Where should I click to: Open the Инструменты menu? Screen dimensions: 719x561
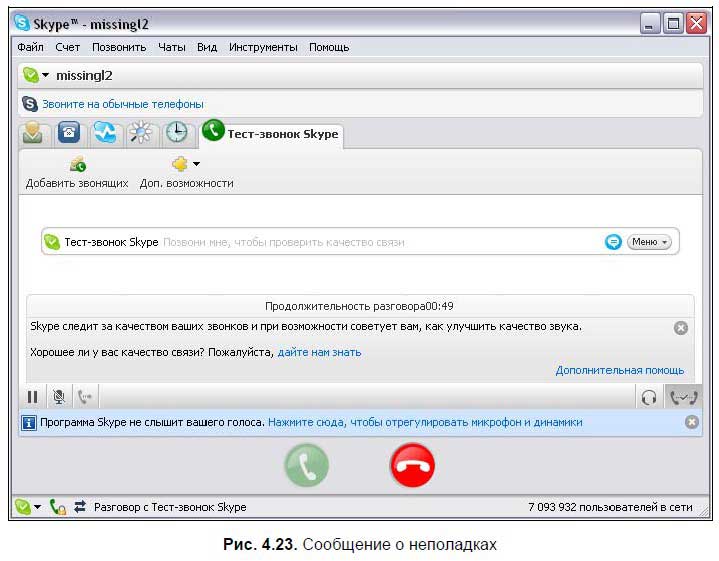tap(262, 47)
